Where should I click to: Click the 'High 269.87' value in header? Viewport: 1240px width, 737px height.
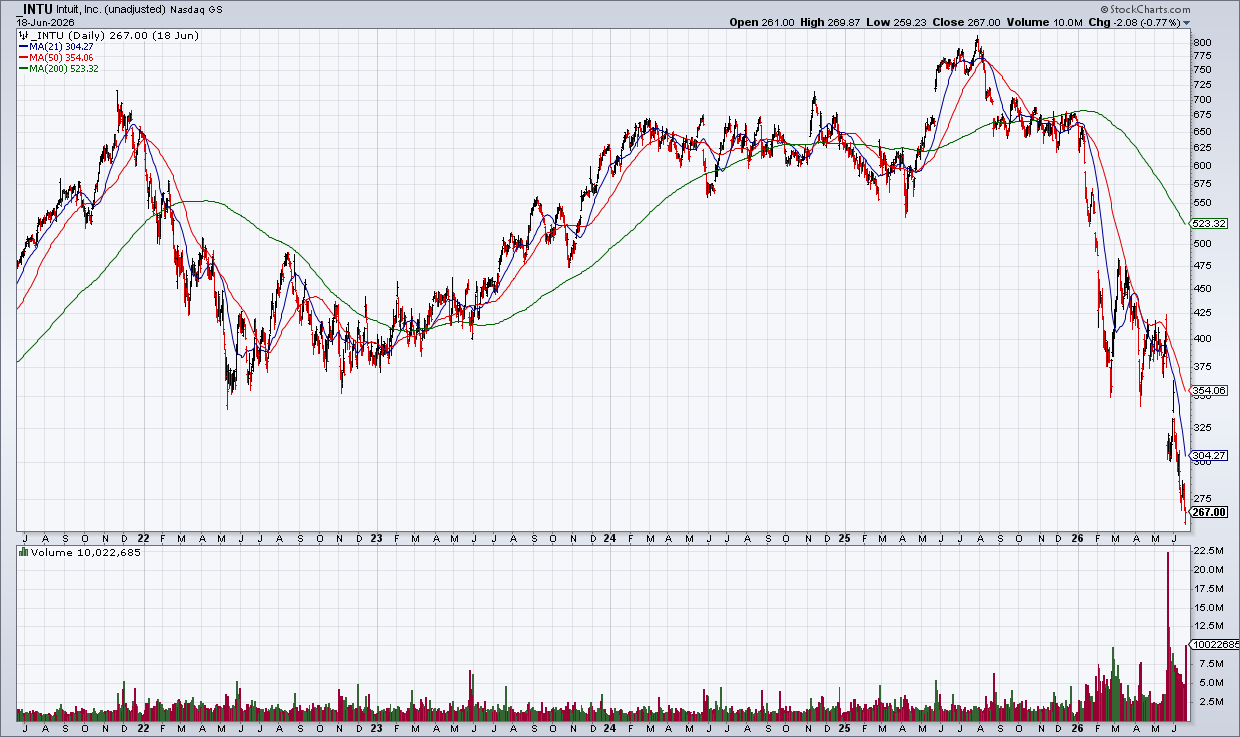[832, 22]
